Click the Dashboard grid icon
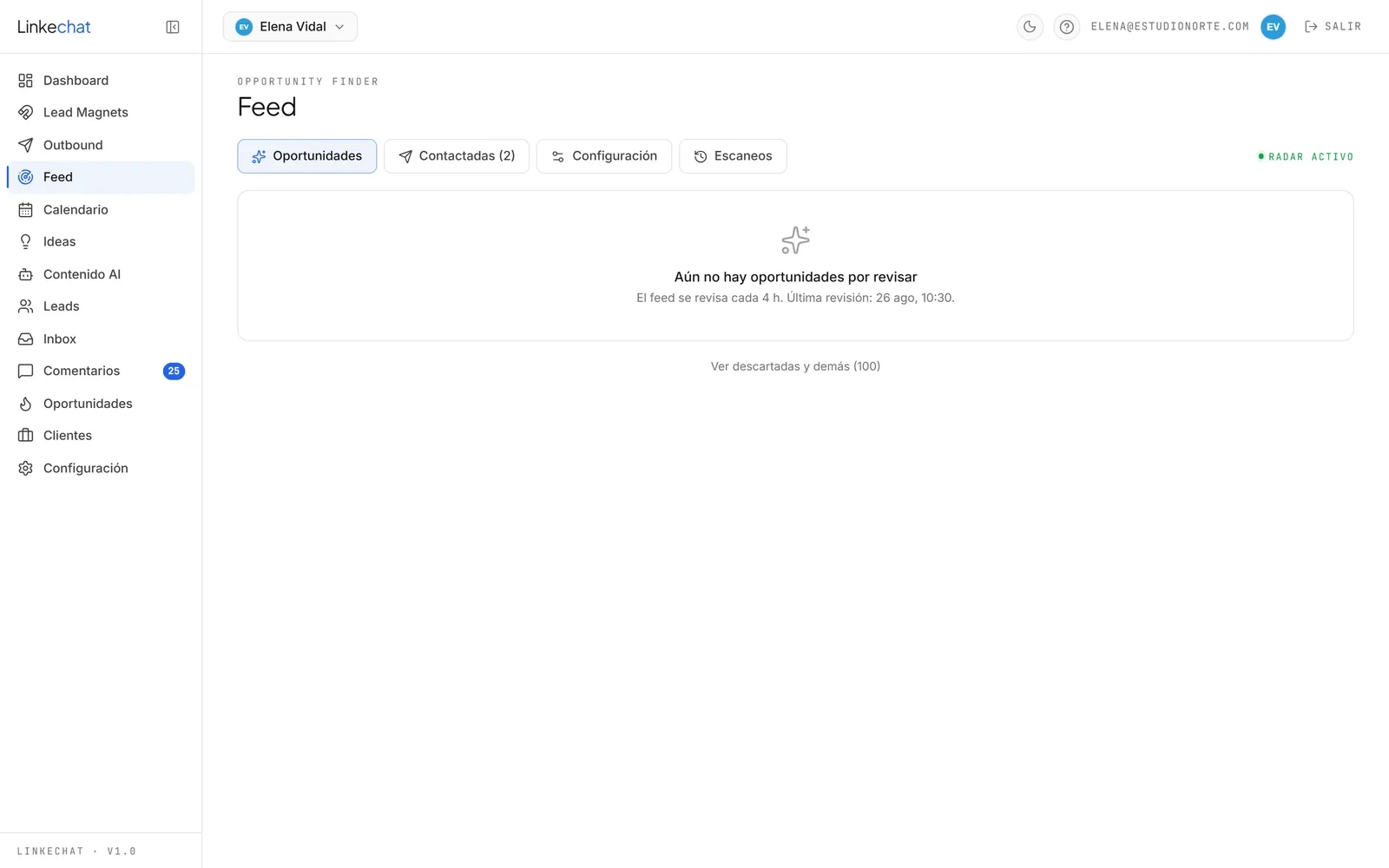Image resolution: width=1389 pixels, height=868 pixels. tap(26, 81)
